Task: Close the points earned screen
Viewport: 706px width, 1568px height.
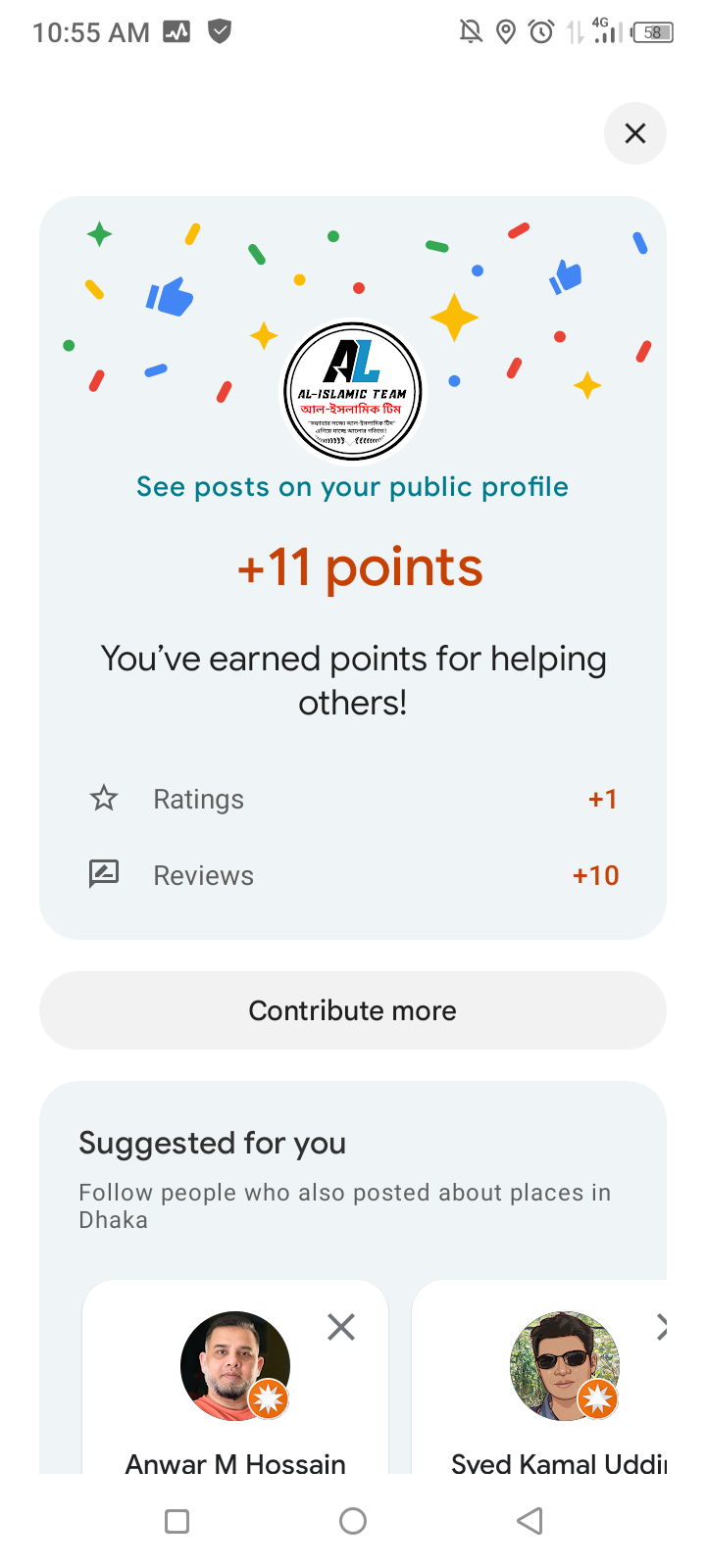Action: pos(635,133)
